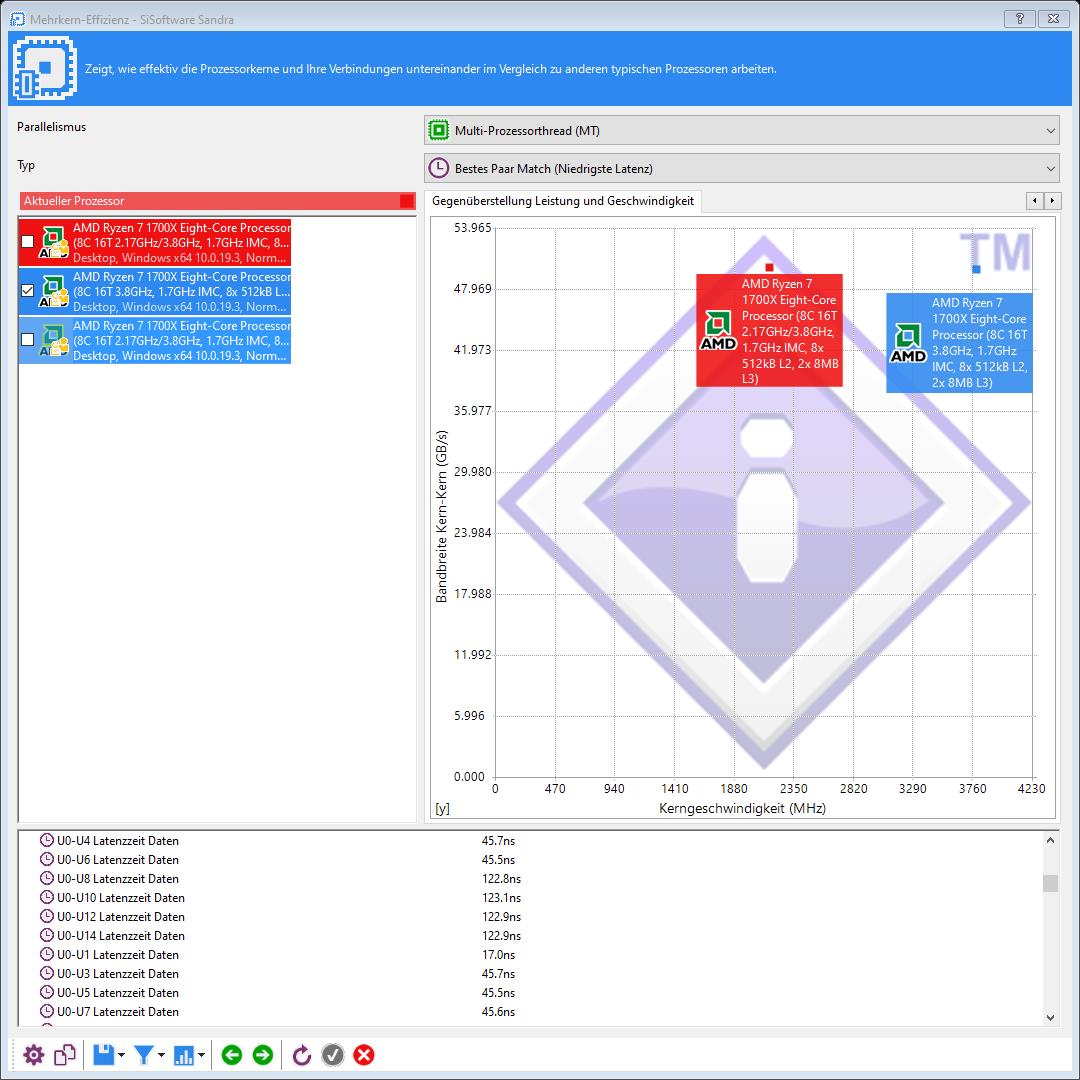Click the clock icon of U0-U1 row
The width and height of the screenshot is (1080, 1080).
[47, 955]
